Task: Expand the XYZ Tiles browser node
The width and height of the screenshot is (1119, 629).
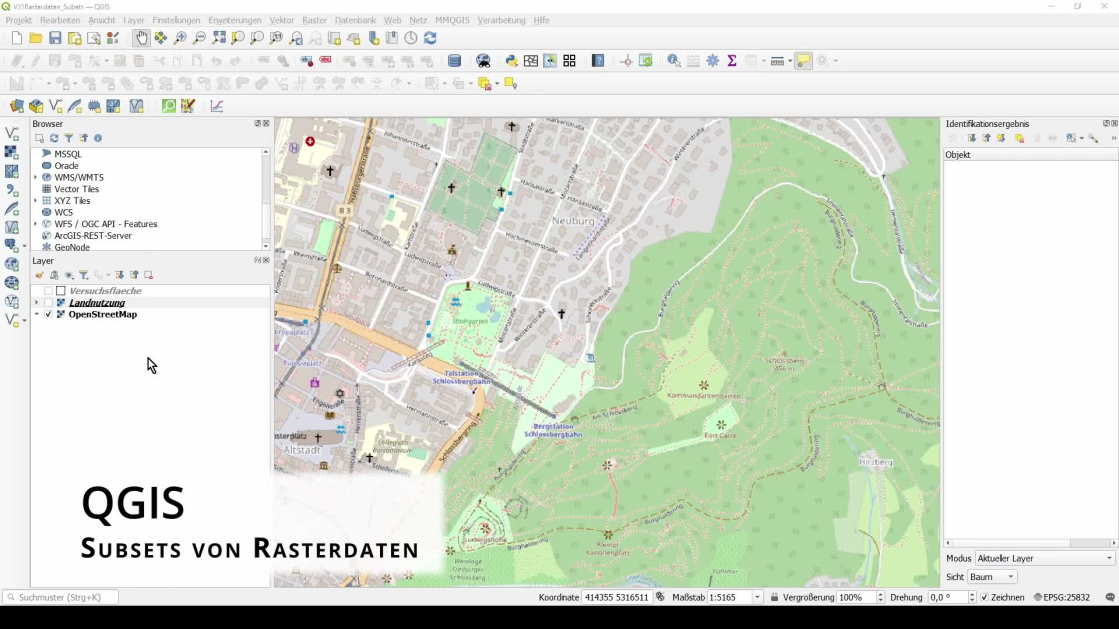Action: coord(36,201)
